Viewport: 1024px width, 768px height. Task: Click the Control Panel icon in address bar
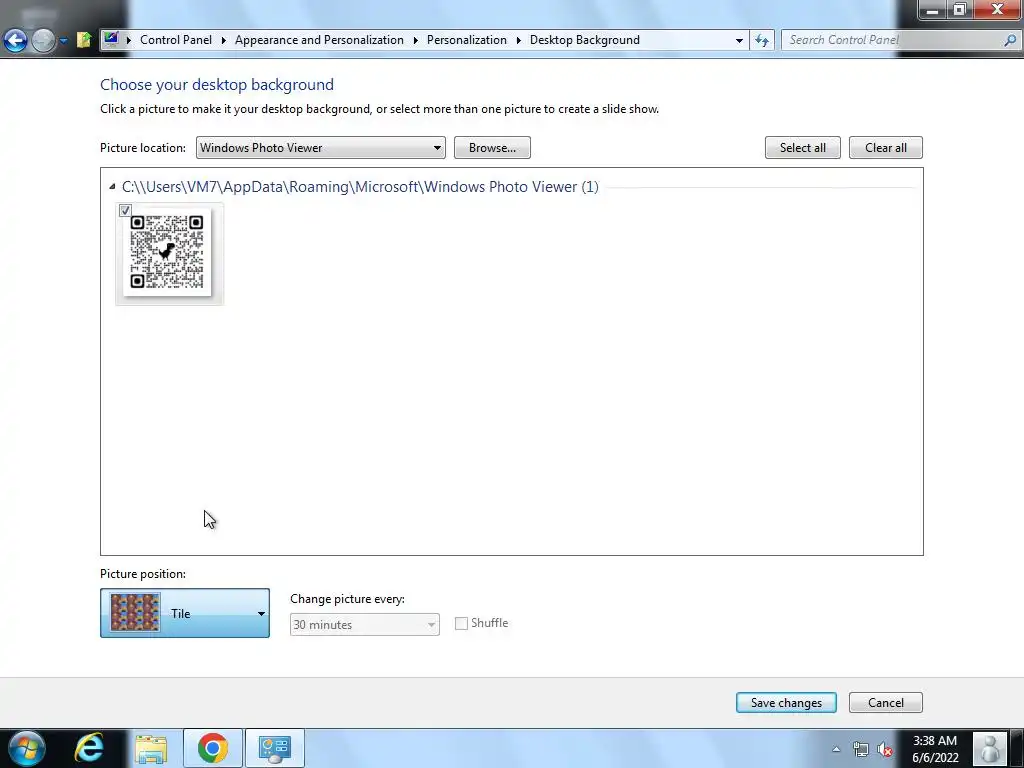pyautogui.click(x=111, y=39)
